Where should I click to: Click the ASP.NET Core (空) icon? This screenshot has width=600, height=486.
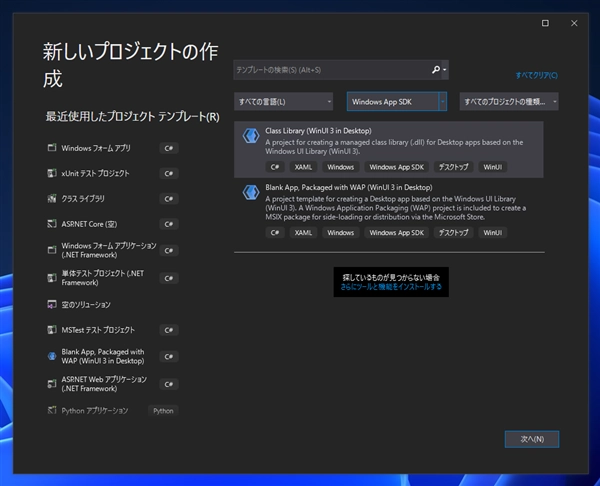[x=52, y=223]
